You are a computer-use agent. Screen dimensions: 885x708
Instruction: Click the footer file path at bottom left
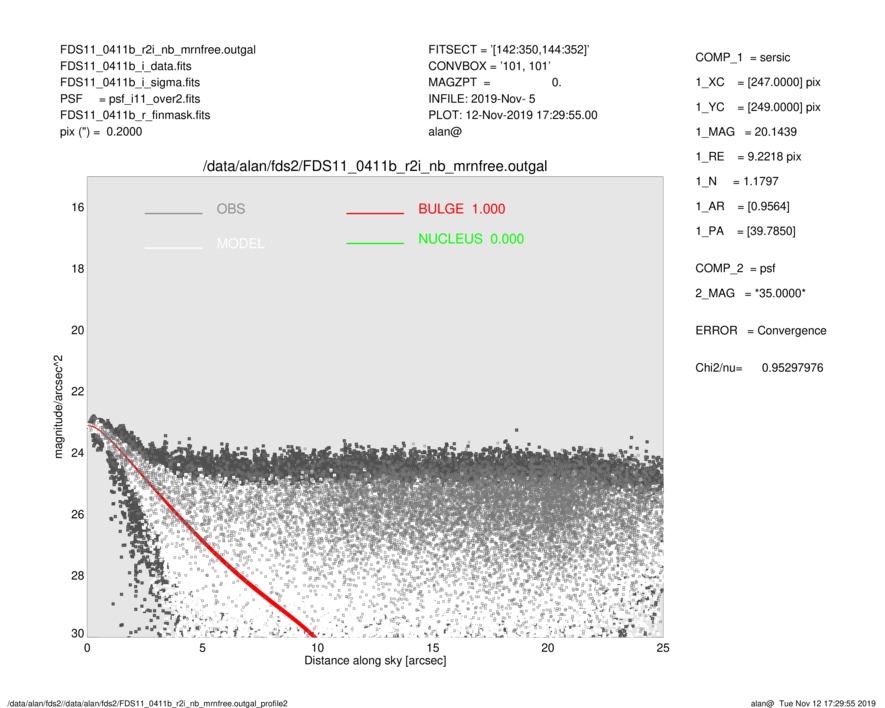[146, 703]
